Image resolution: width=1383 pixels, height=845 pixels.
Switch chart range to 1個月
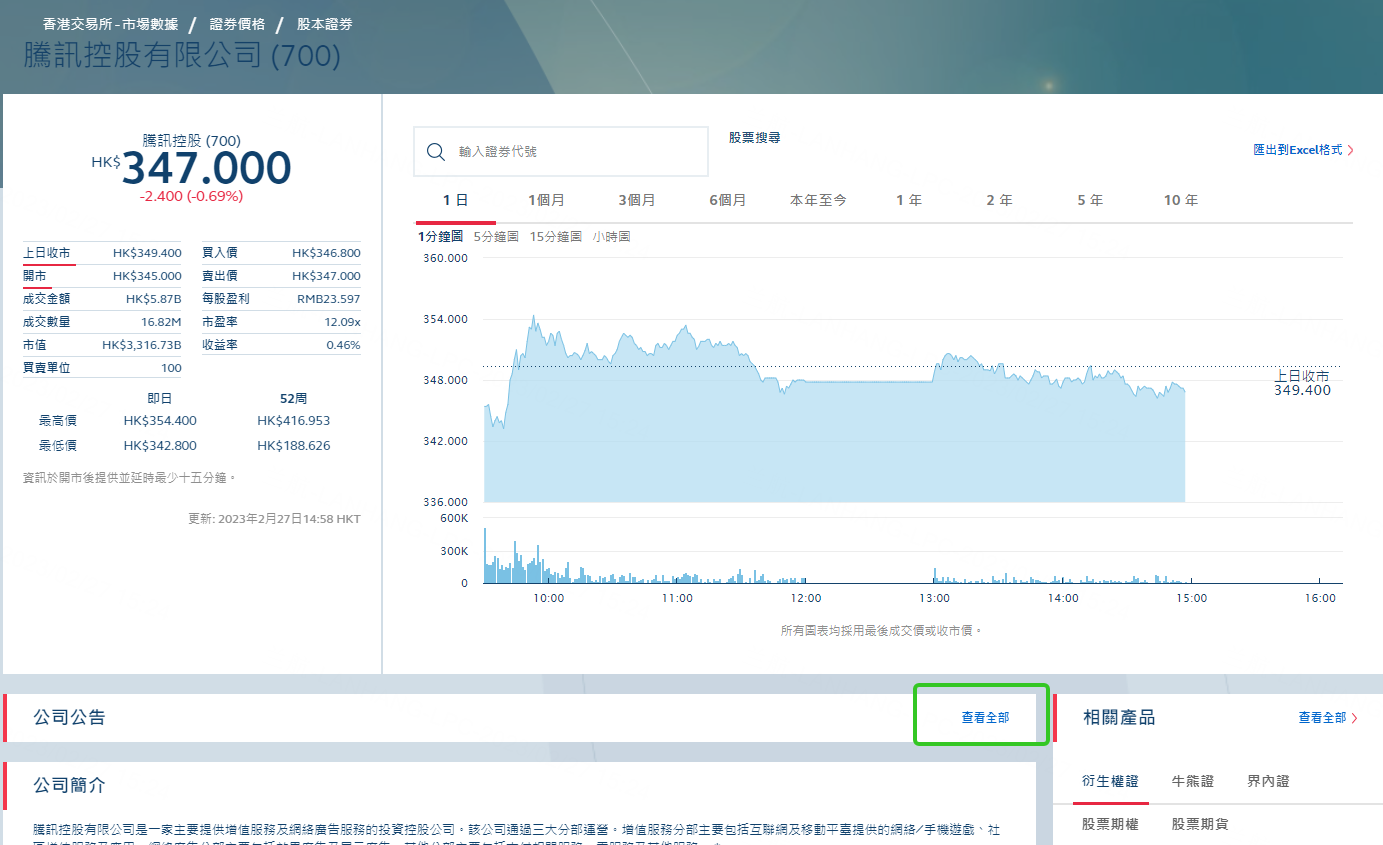(547, 200)
